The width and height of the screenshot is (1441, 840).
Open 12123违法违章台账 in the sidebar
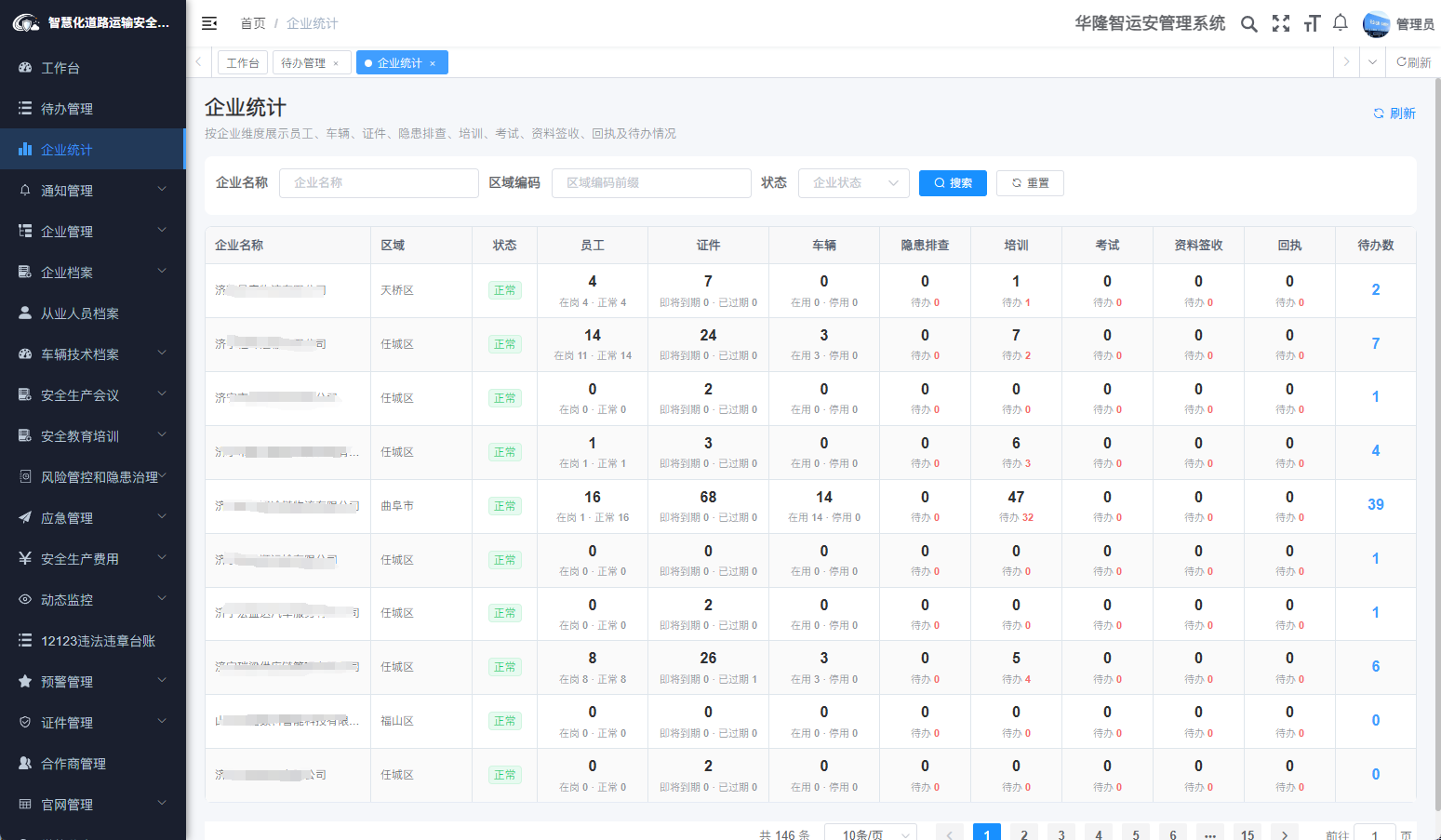pos(93,641)
